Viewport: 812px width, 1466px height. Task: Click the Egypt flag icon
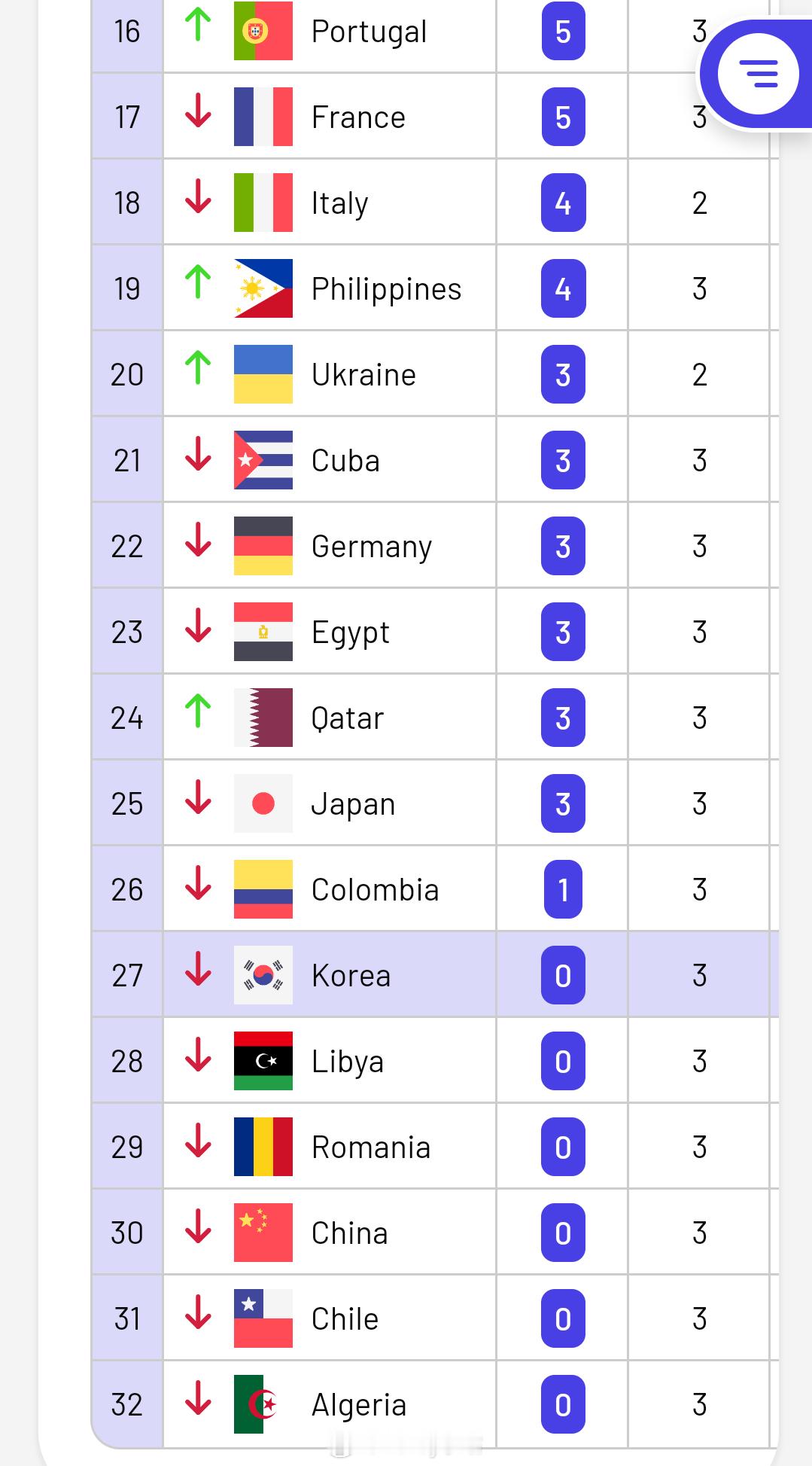coord(263,632)
